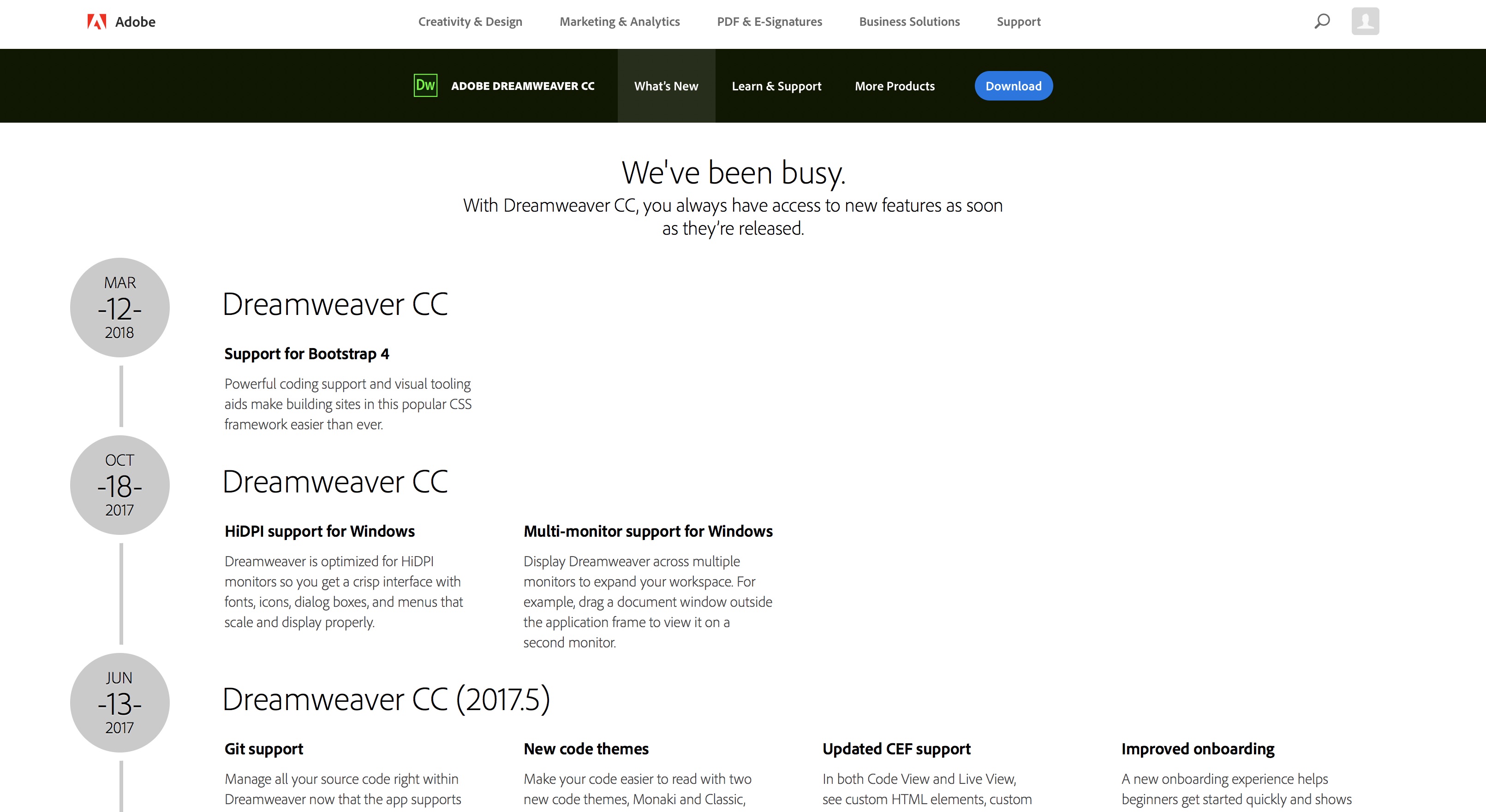Screen dimensions: 1486x812
Task: Click the "Updated CEF support" heading
Action: click(896, 748)
